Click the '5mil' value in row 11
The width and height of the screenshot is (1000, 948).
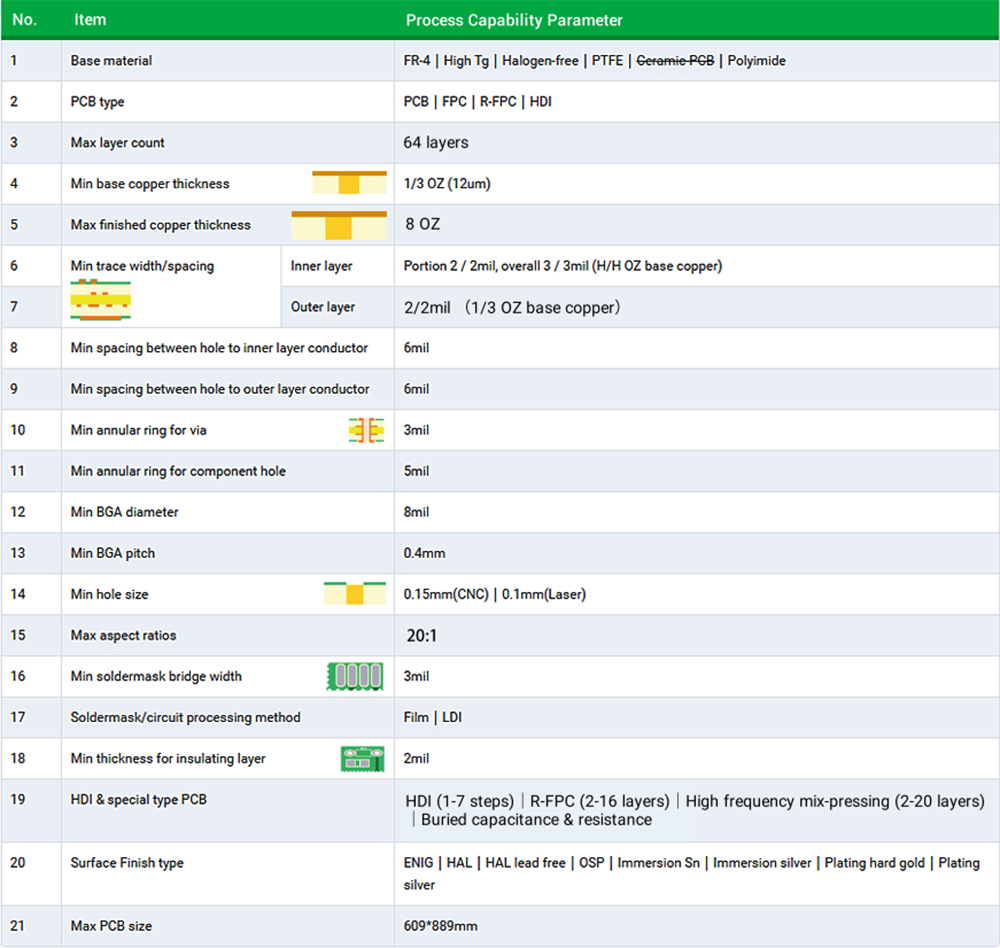(416, 471)
